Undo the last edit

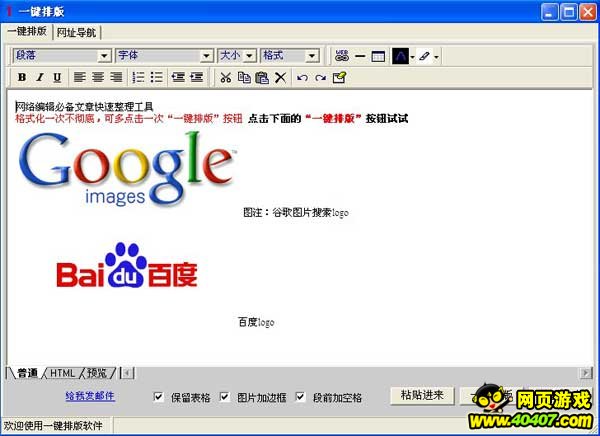[302, 78]
